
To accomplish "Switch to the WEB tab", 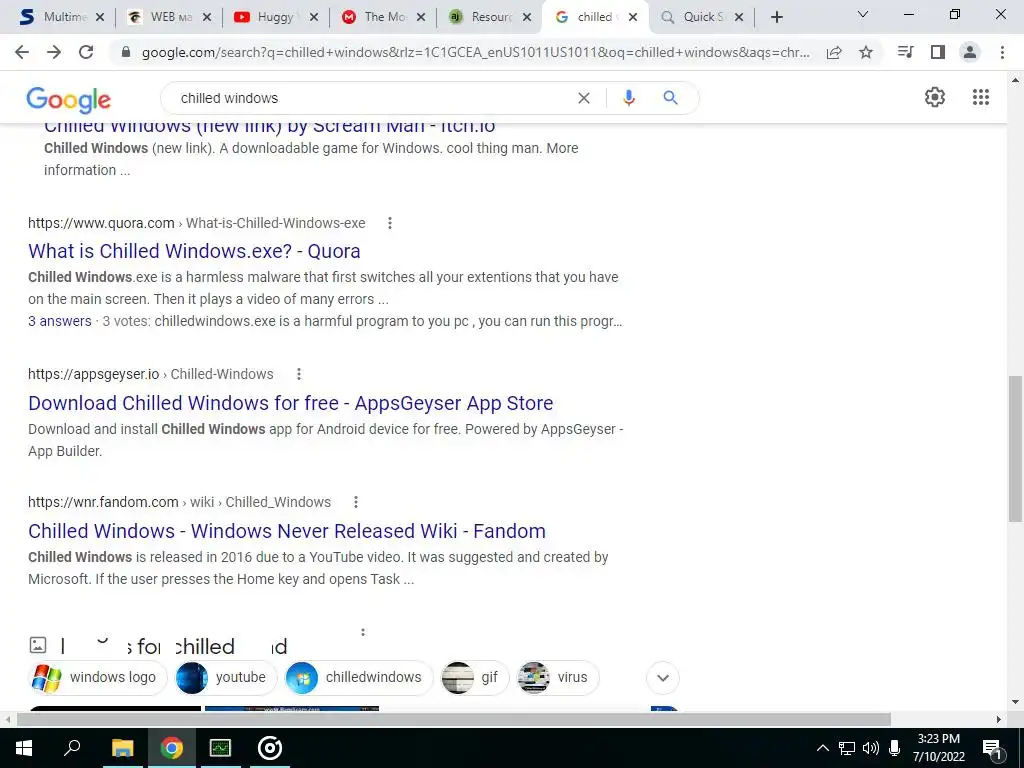I will click(170, 17).
